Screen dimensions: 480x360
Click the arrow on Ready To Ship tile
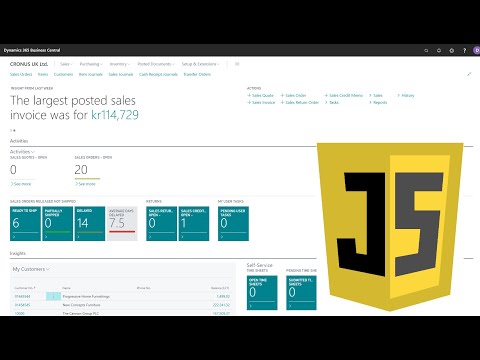point(14,237)
